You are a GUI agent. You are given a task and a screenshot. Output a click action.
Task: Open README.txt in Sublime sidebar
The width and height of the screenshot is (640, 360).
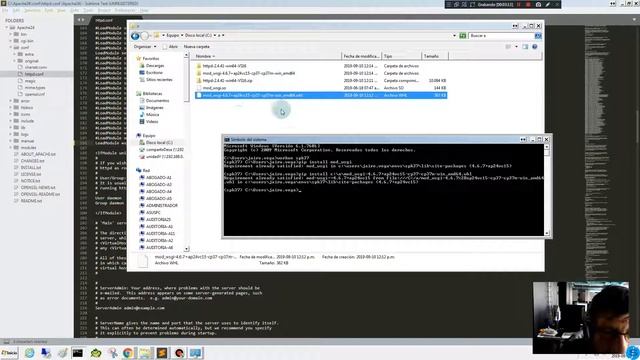coord(31,201)
